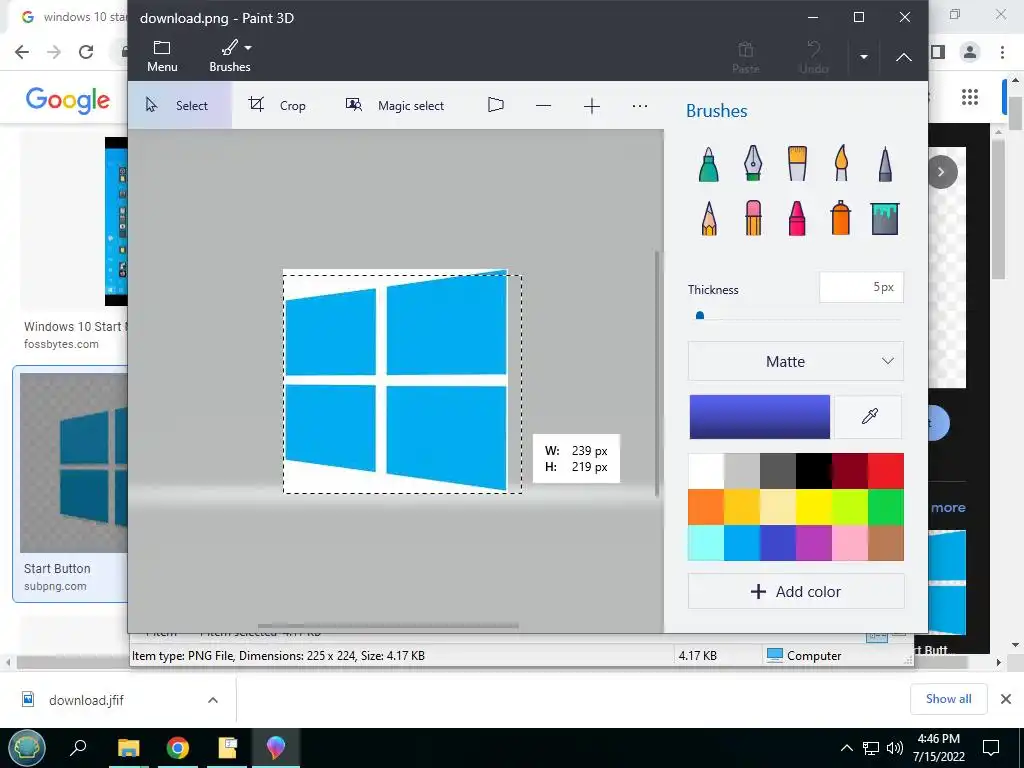The image size is (1024, 768).
Task: Open File Explorer from the taskbar
Action: tap(129, 748)
